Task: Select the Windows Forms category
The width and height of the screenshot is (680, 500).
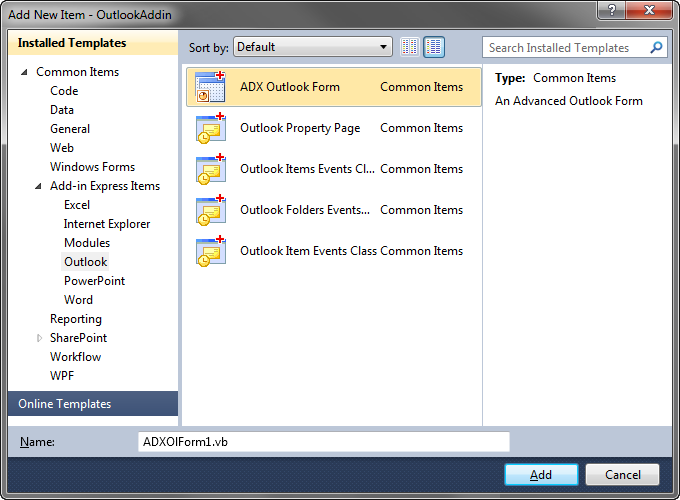Action: [x=92, y=167]
